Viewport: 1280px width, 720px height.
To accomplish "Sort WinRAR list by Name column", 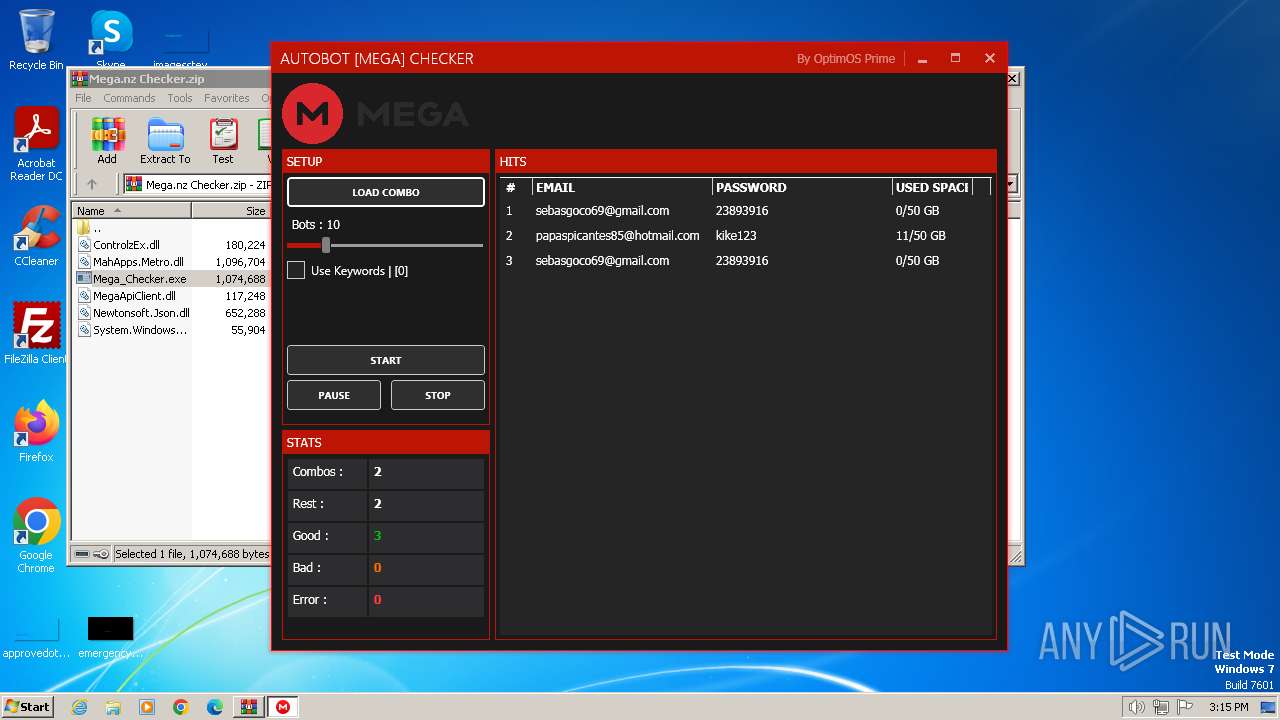I will 131,211.
